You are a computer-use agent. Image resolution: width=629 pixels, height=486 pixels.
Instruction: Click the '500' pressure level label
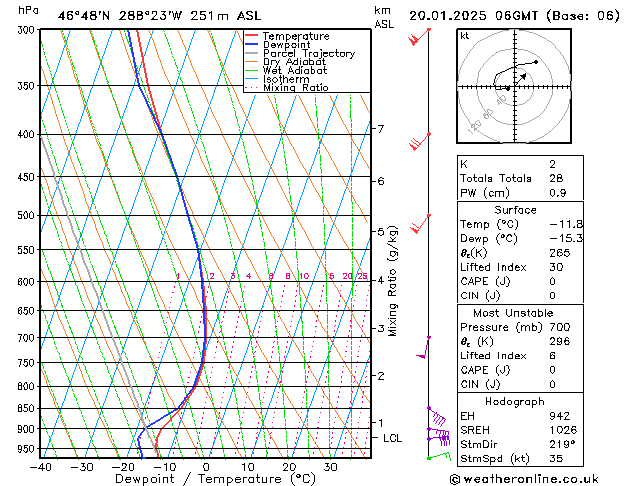coord(28,216)
